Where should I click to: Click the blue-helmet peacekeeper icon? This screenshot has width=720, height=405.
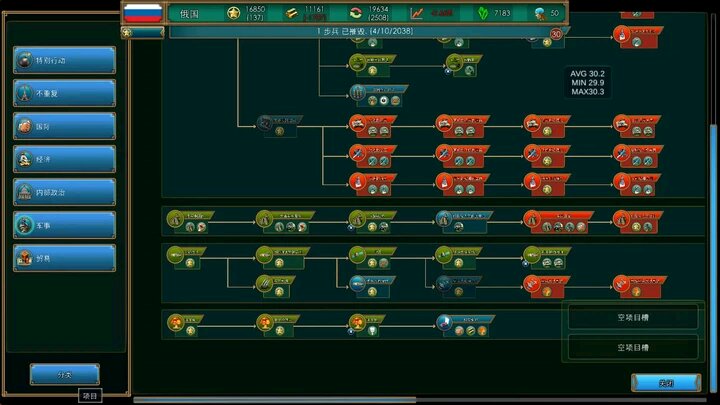click(x=540, y=14)
